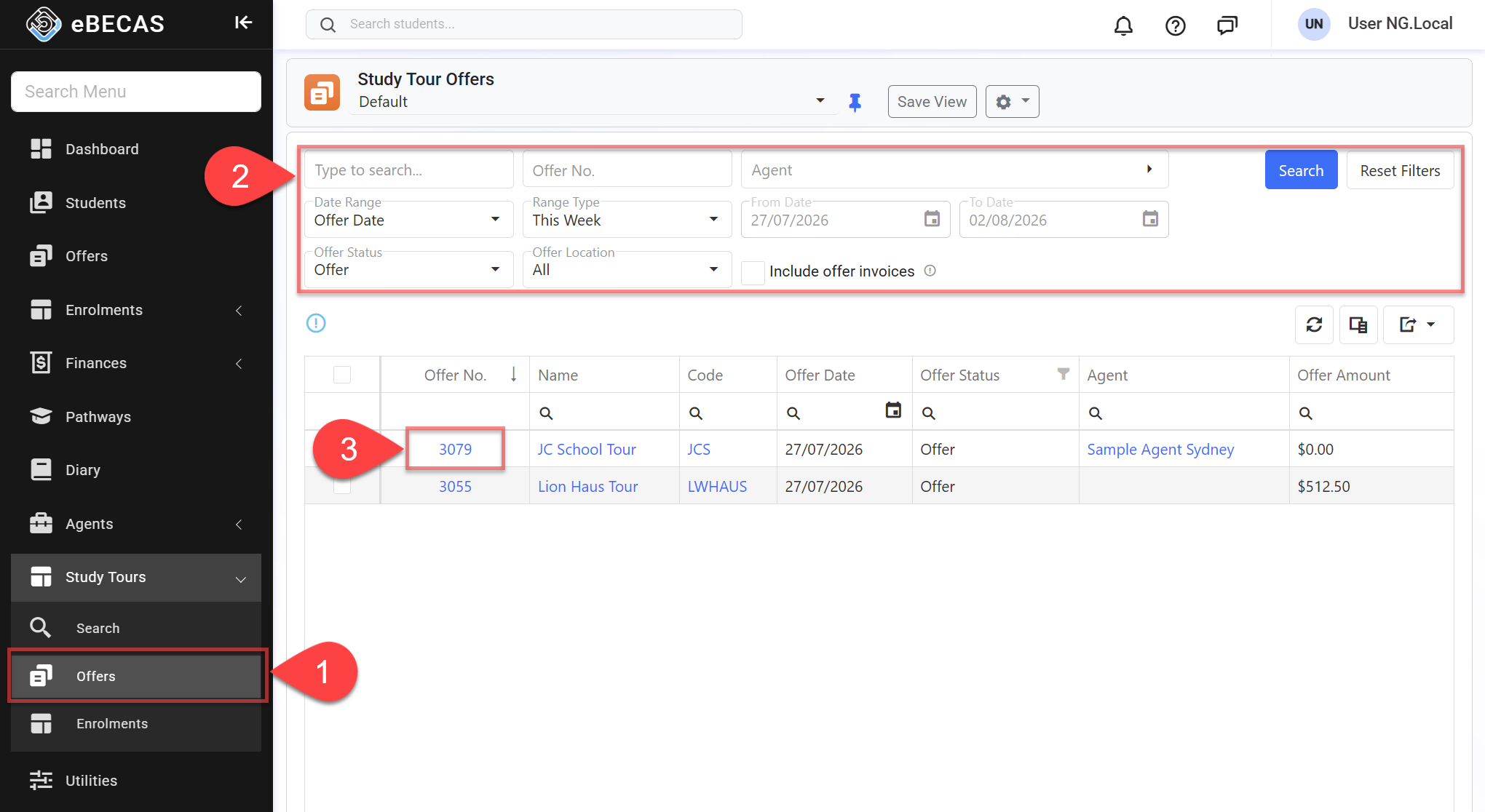Refresh the offers grid

1314,325
